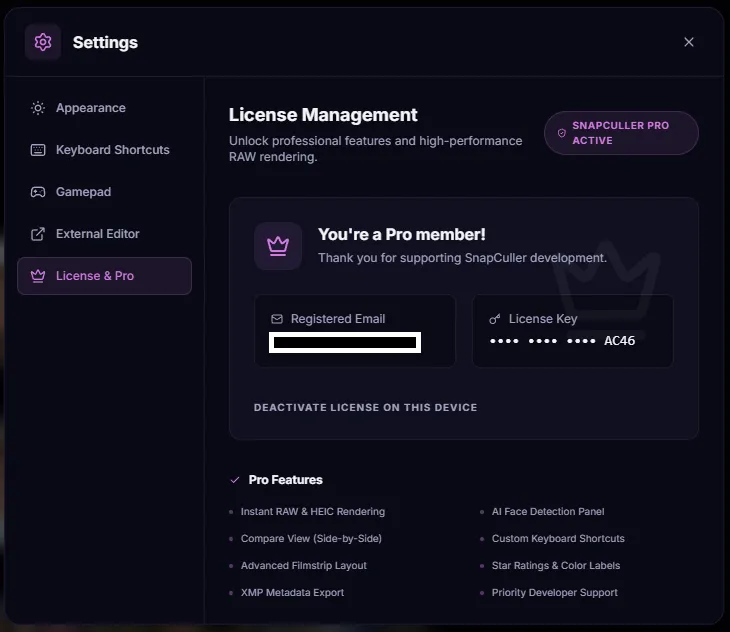Click 'Star Ratings & Color Labels' feature
This screenshot has height=632, width=730.
[x=556, y=565]
